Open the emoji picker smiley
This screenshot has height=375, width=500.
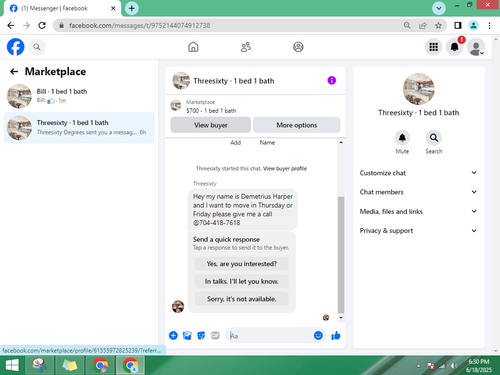318,335
